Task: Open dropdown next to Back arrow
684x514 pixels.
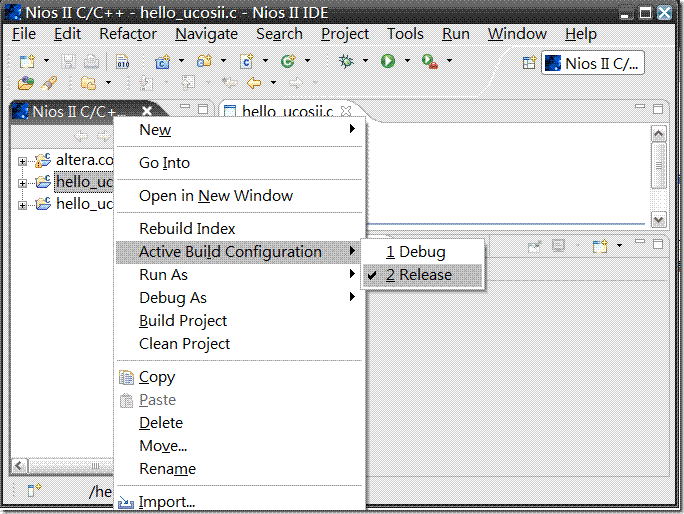Action: (273, 82)
